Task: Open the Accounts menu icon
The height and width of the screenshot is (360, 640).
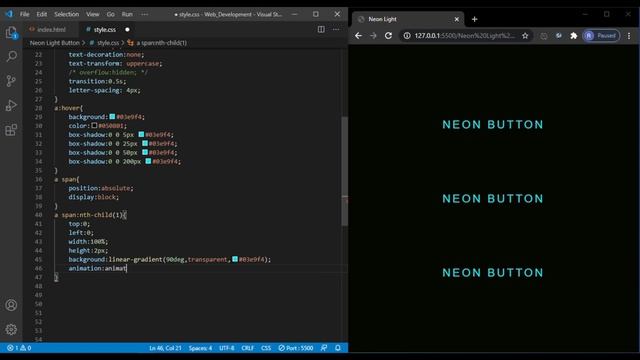Action: pos(11,305)
